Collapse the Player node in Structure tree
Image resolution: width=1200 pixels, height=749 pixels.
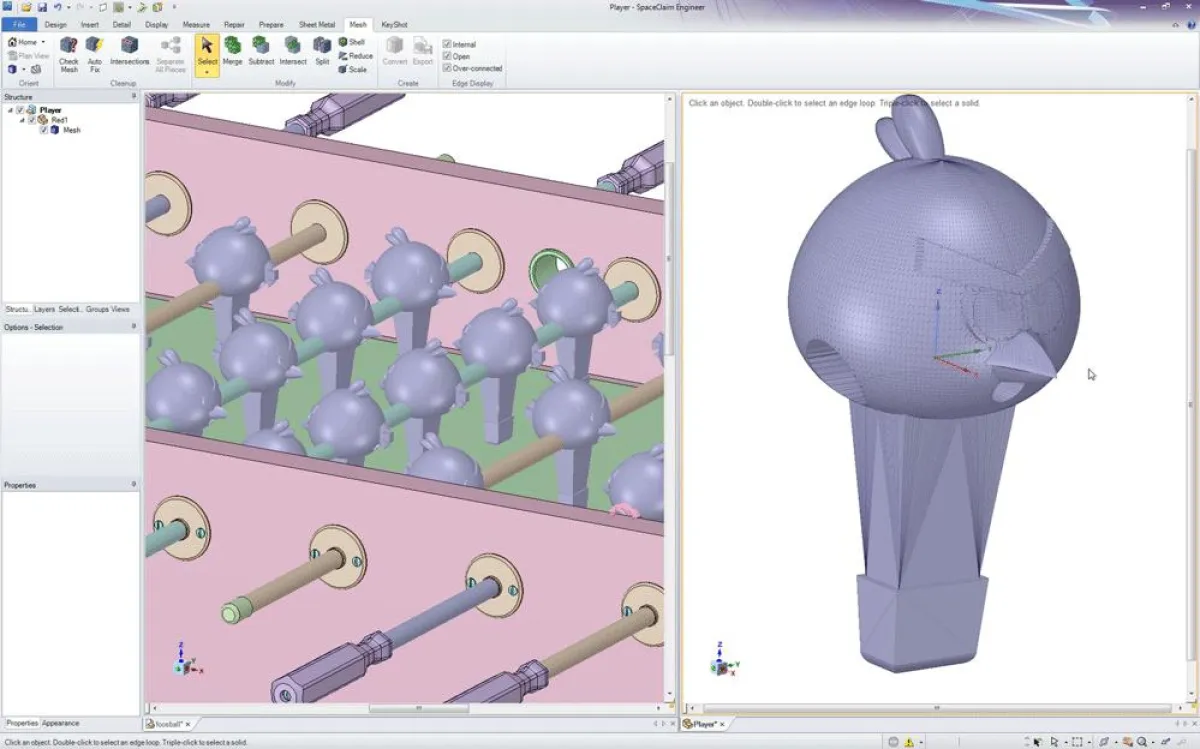pos(10,110)
